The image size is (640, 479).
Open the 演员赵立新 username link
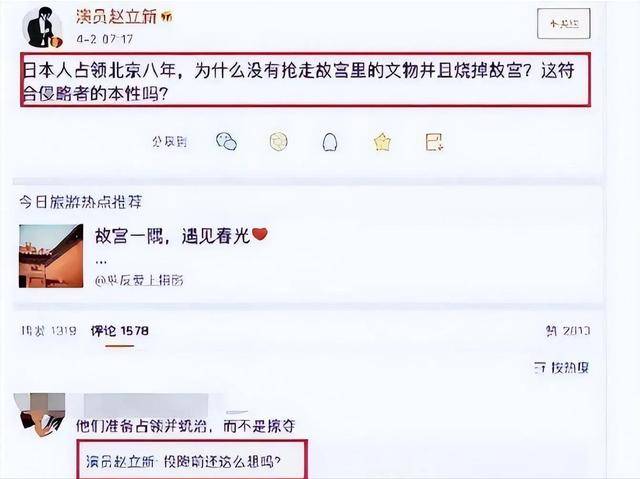(116, 17)
